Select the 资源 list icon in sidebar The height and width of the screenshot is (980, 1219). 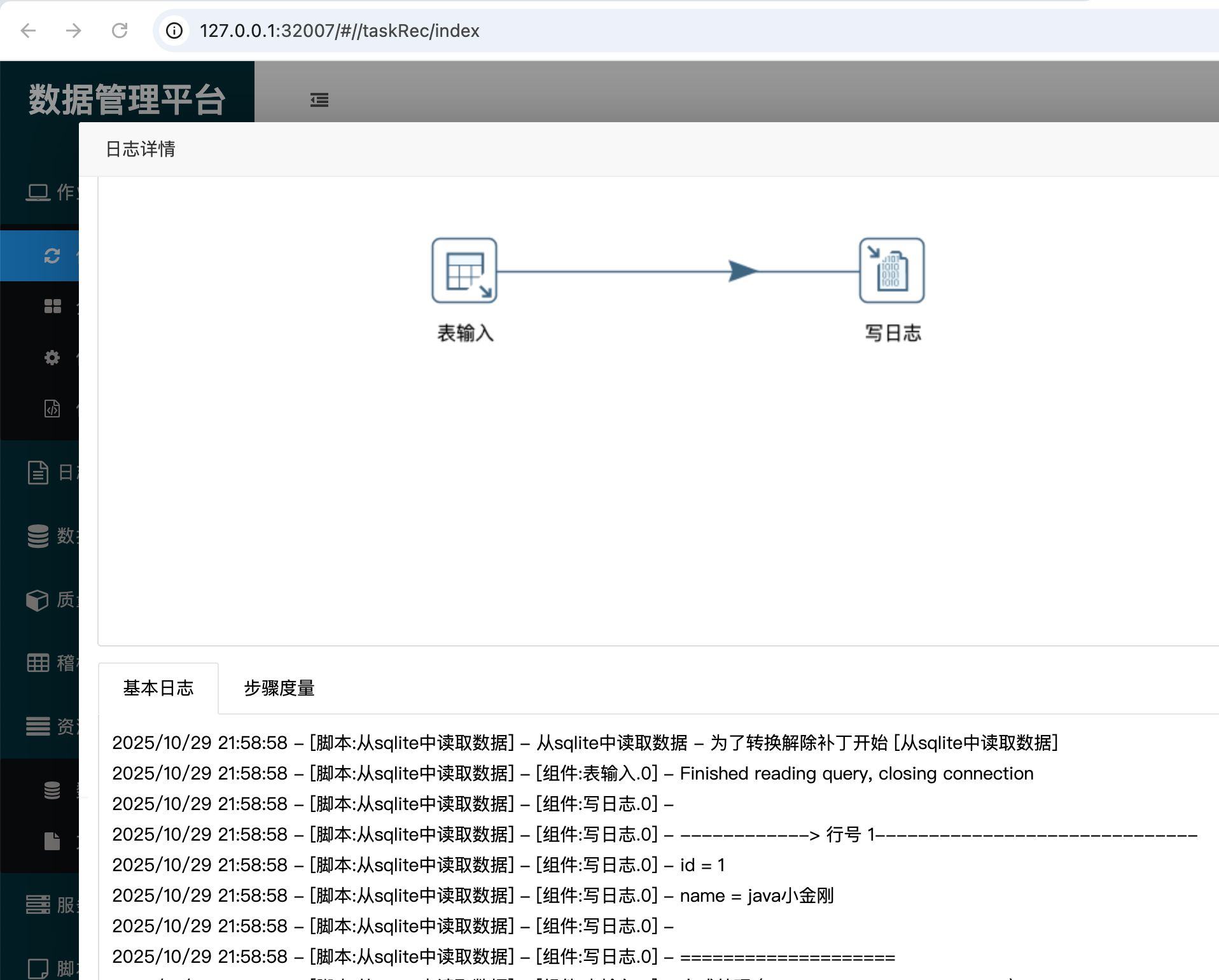[37, 727]
